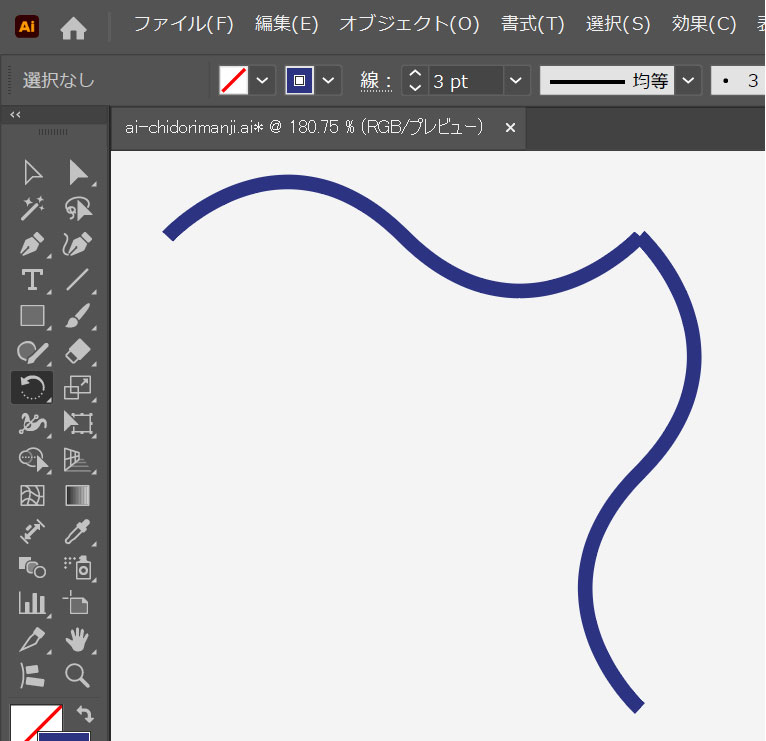Click the Edit Toolbar flag icon
The image size is (766, 741).
pos(32,676)
